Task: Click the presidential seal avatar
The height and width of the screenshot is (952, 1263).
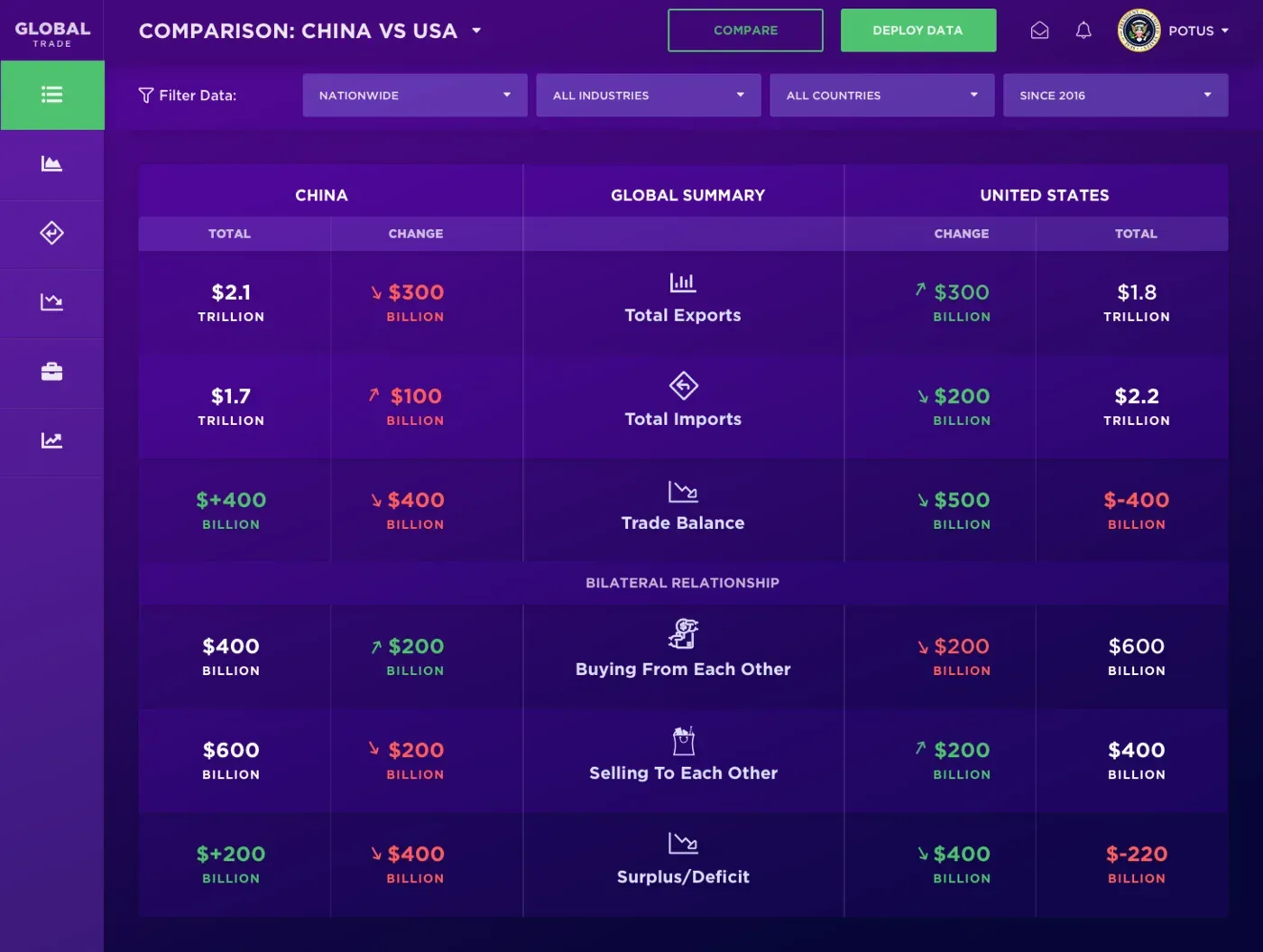Action: point(1139,31)
